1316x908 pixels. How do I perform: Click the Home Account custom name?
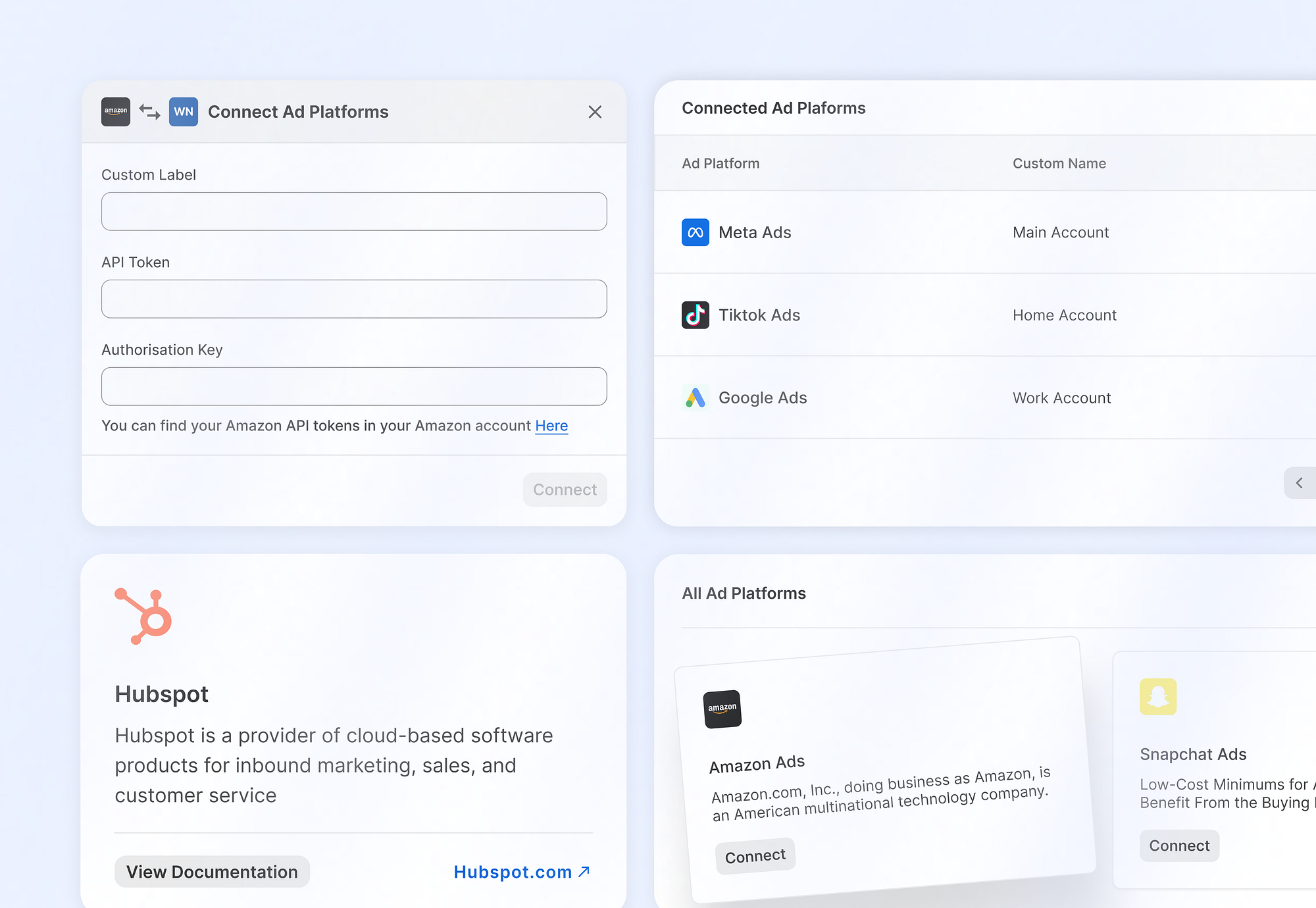click(1065, 315)
